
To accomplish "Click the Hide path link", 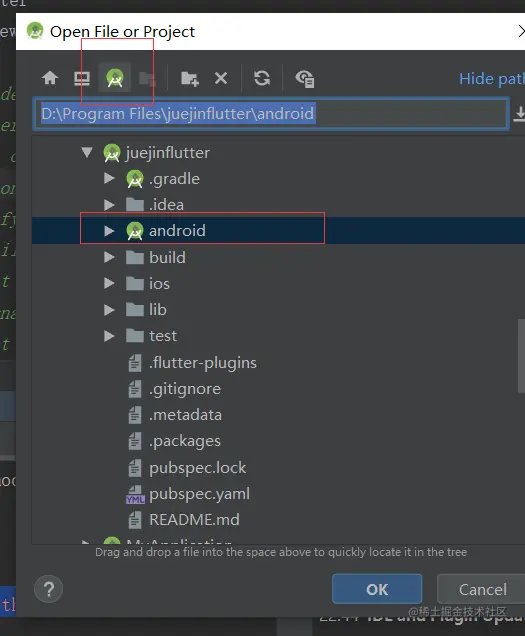I will point(492,79).
